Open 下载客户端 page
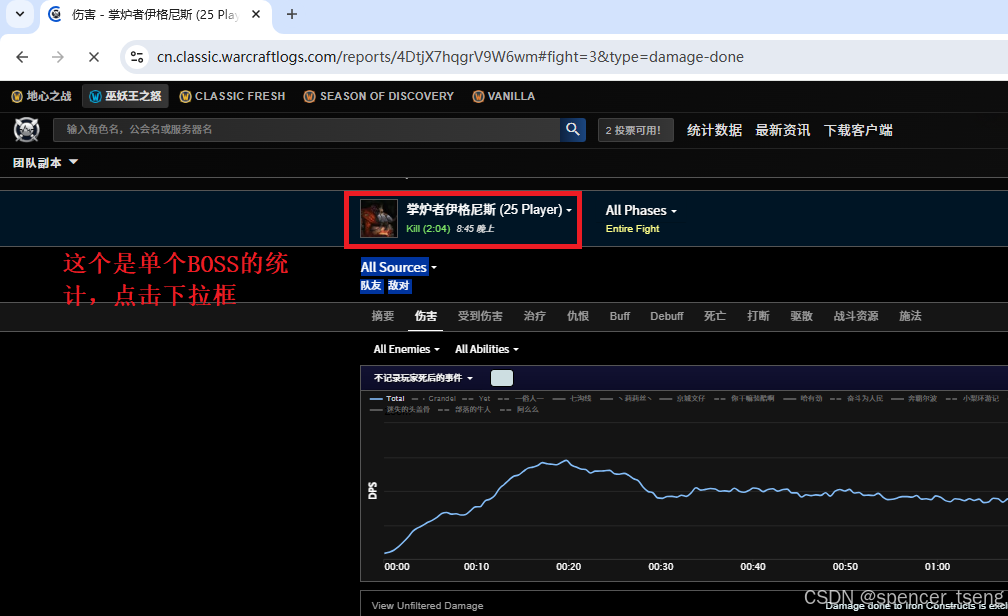The image size is (1008, 616). tap(858, 131)
